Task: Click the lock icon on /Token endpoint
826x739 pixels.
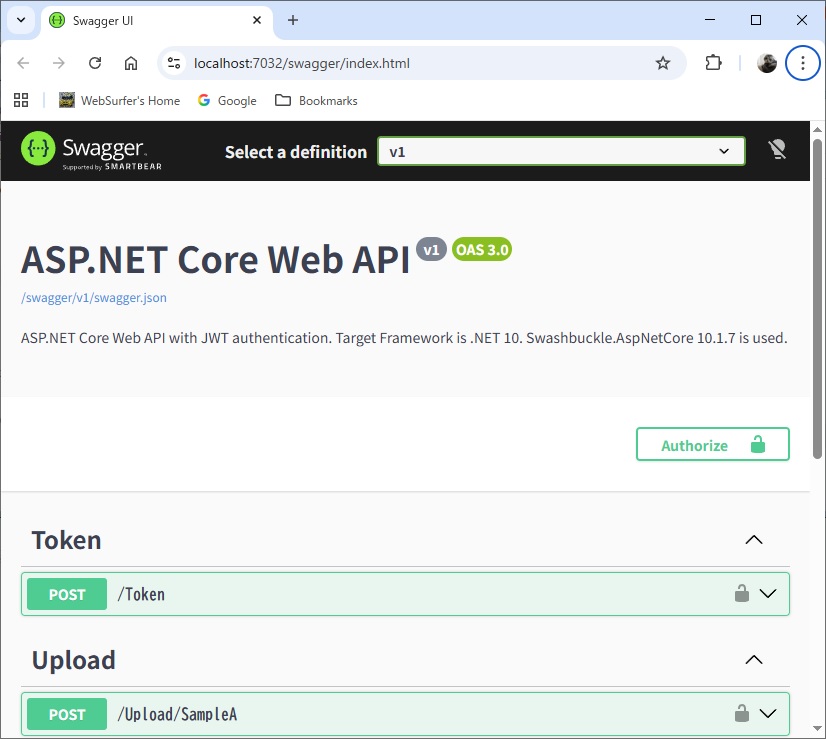Action: (741, 594)
